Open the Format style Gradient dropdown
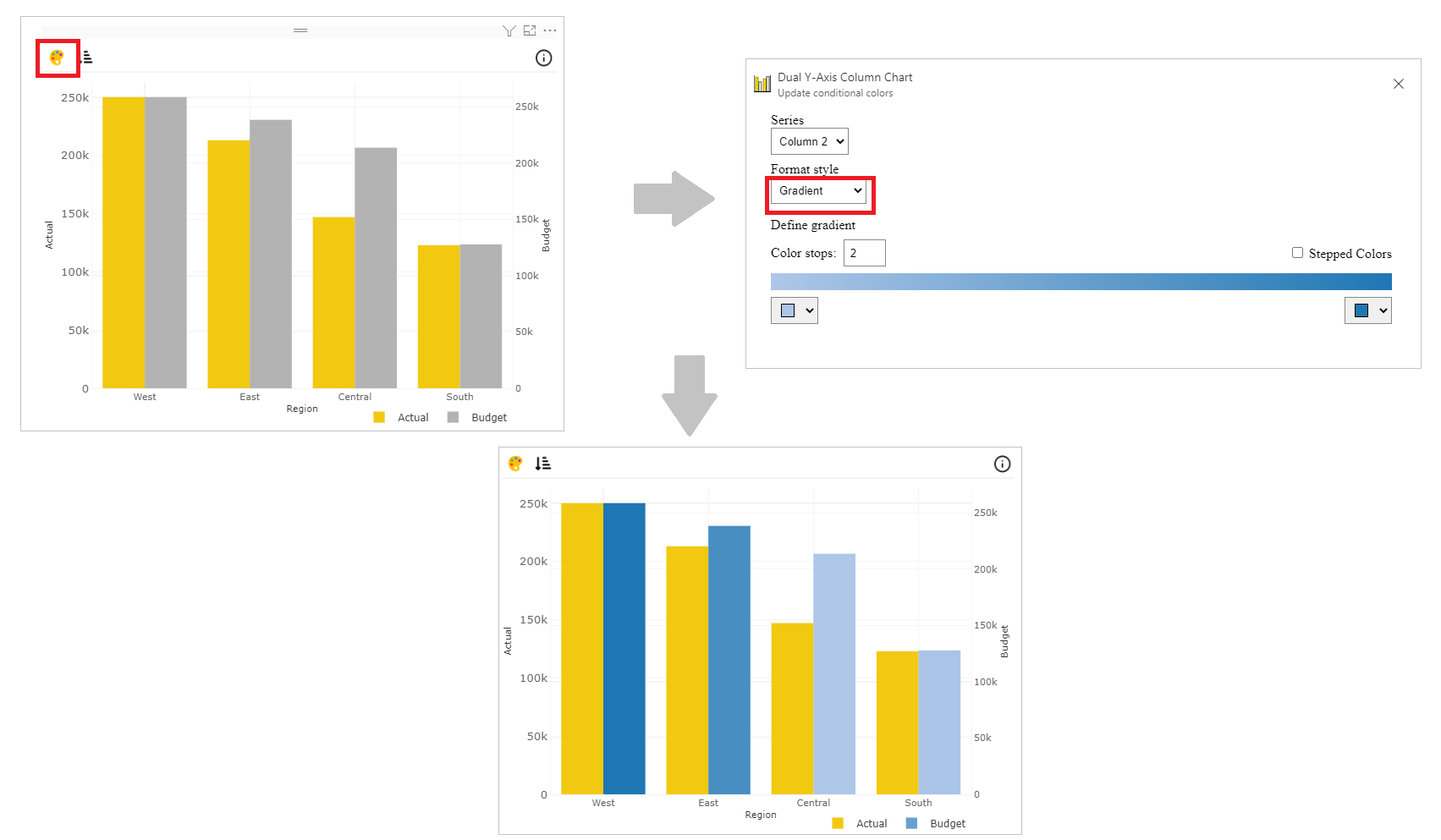The height and width of the screenshot is (840, 1441). (818, 191)
